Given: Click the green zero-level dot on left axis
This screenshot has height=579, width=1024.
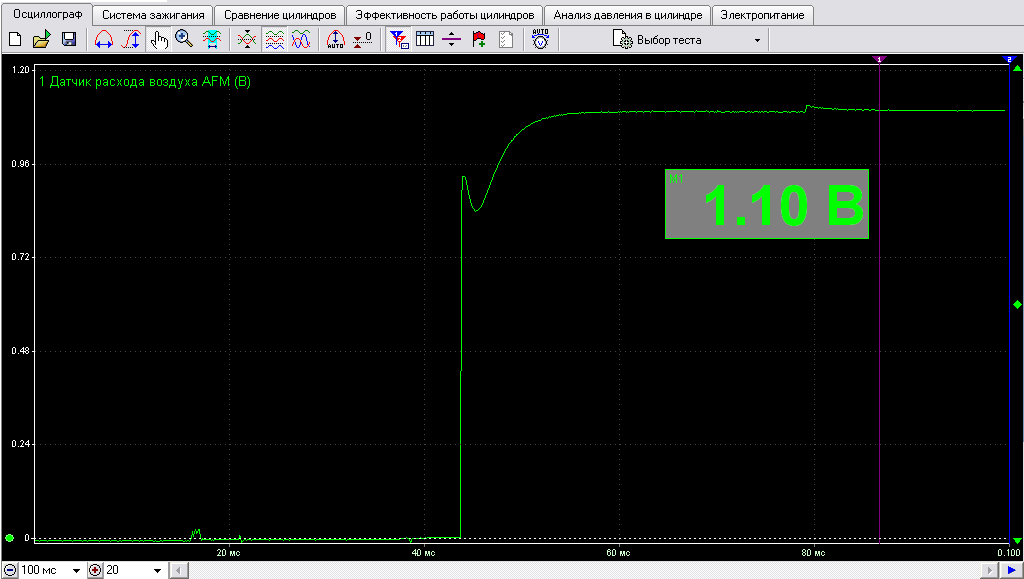Looking at the screenshot, I should 10,538.
